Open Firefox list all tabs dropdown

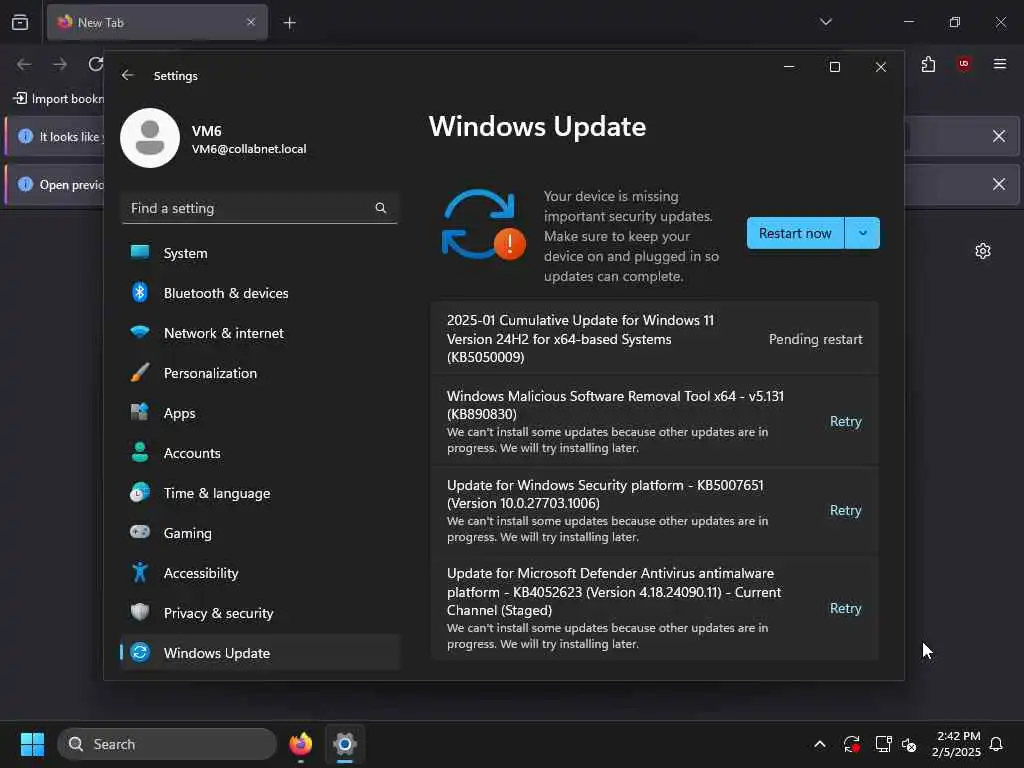(x=825, y=22)
